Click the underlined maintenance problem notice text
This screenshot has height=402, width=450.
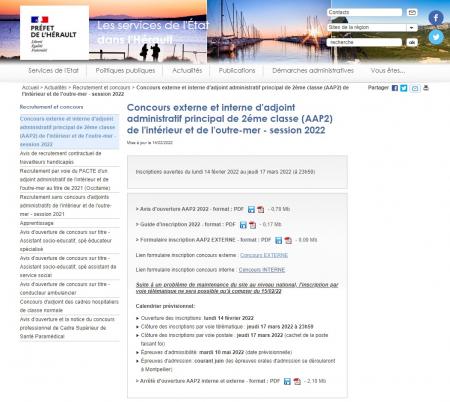(x=237, y=288)
